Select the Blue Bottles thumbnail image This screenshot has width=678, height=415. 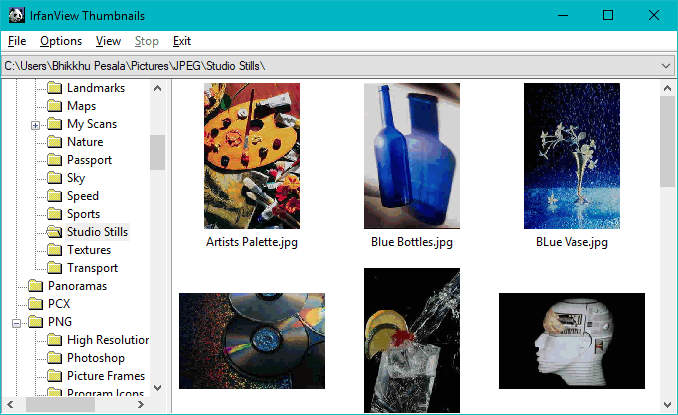[x=412, y=156]
